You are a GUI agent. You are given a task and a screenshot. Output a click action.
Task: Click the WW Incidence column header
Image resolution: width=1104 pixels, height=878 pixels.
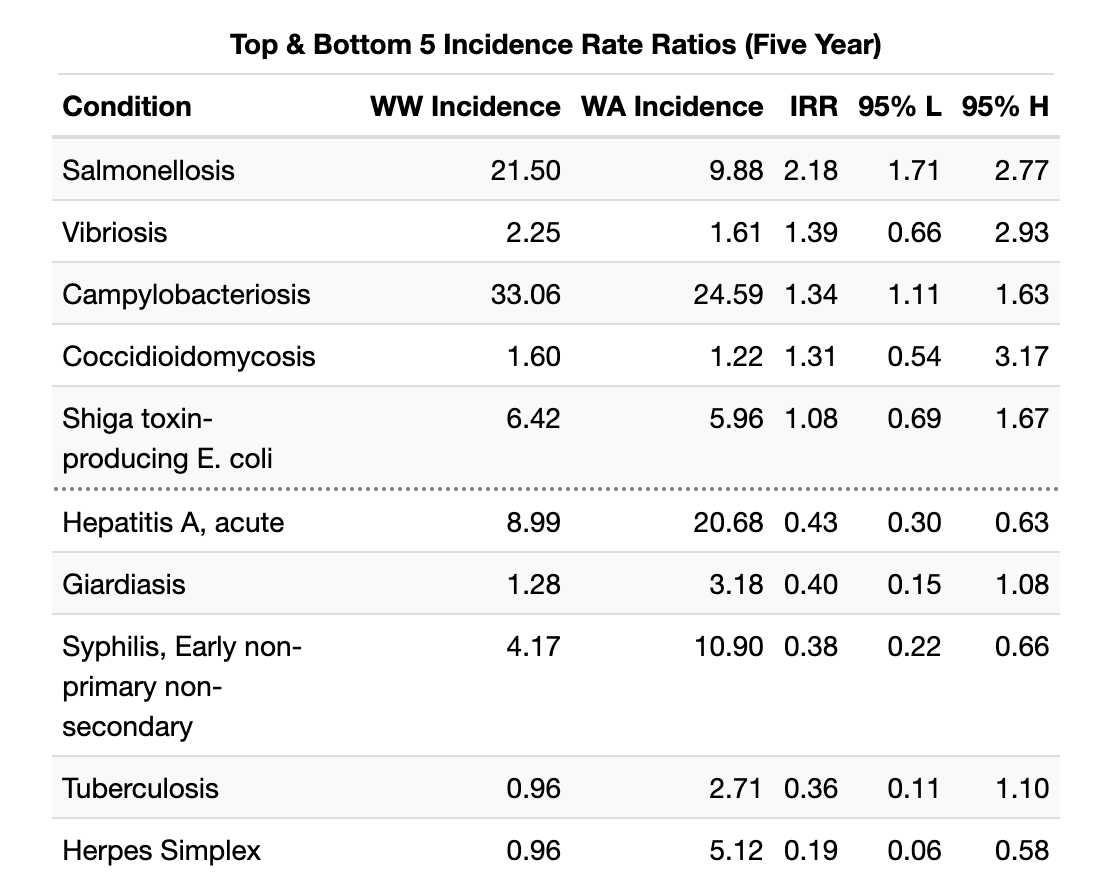[x=465, y=106]
